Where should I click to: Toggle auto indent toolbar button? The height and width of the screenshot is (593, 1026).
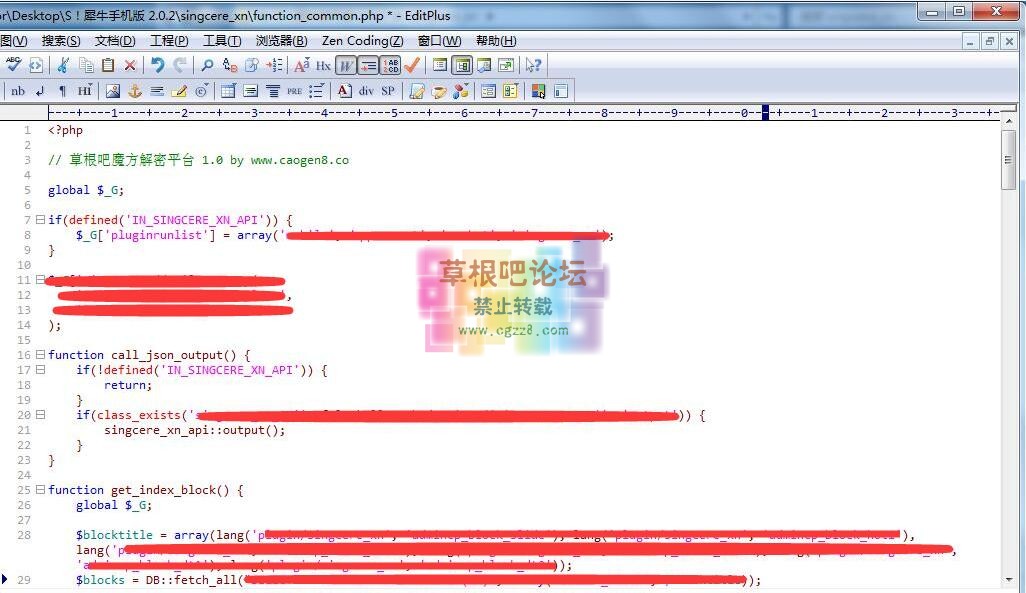[x=368, y=65]
